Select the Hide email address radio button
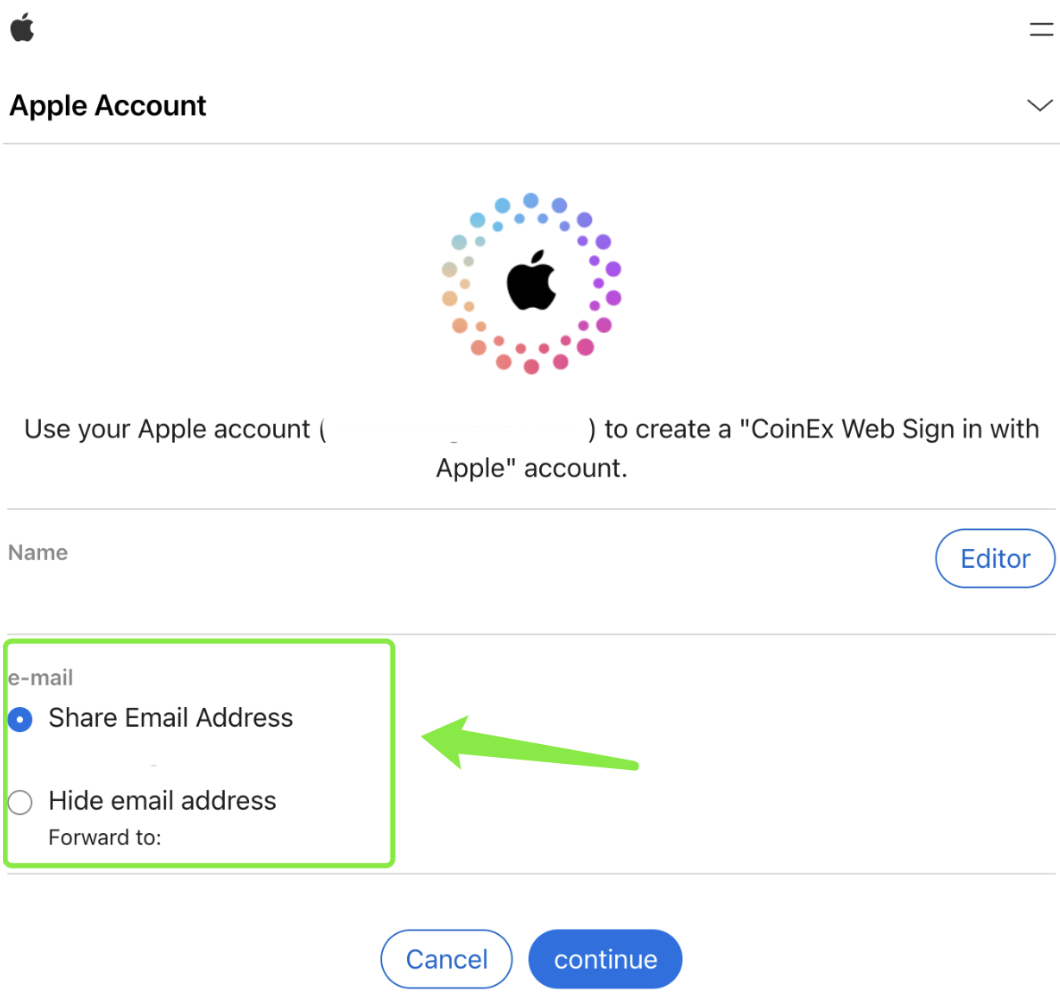1060x992 pixels. [x=20, y=802]
